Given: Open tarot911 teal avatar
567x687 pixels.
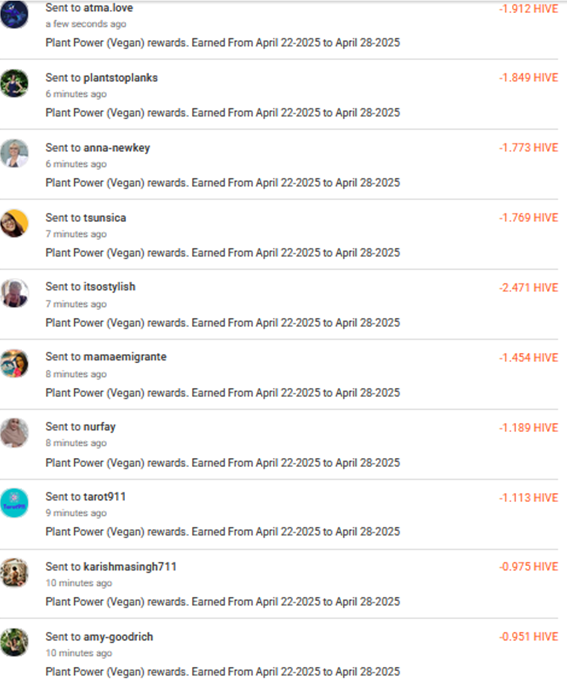Looking at the screenshot, I should tap(14, 503).
